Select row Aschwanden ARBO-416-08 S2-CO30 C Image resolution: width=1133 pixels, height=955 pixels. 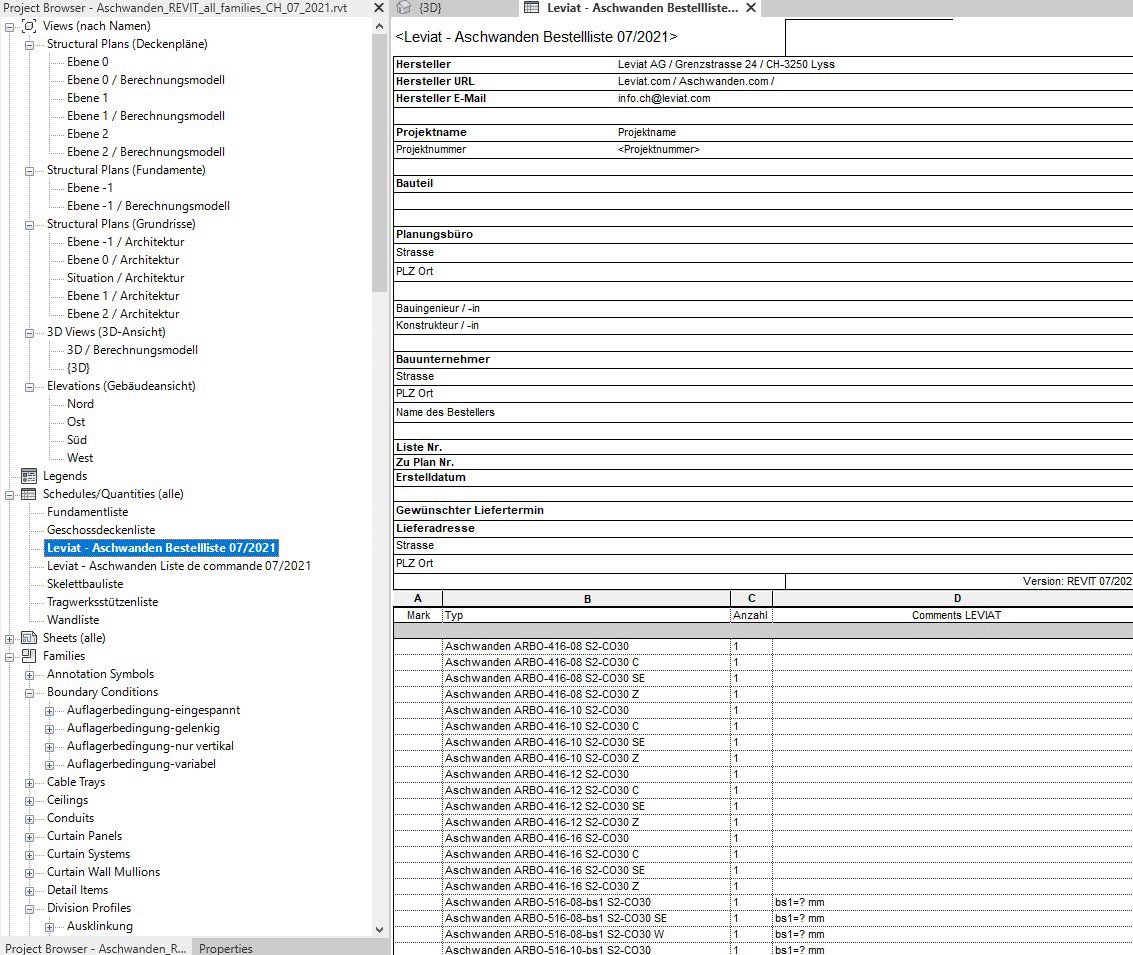(542, 662)
